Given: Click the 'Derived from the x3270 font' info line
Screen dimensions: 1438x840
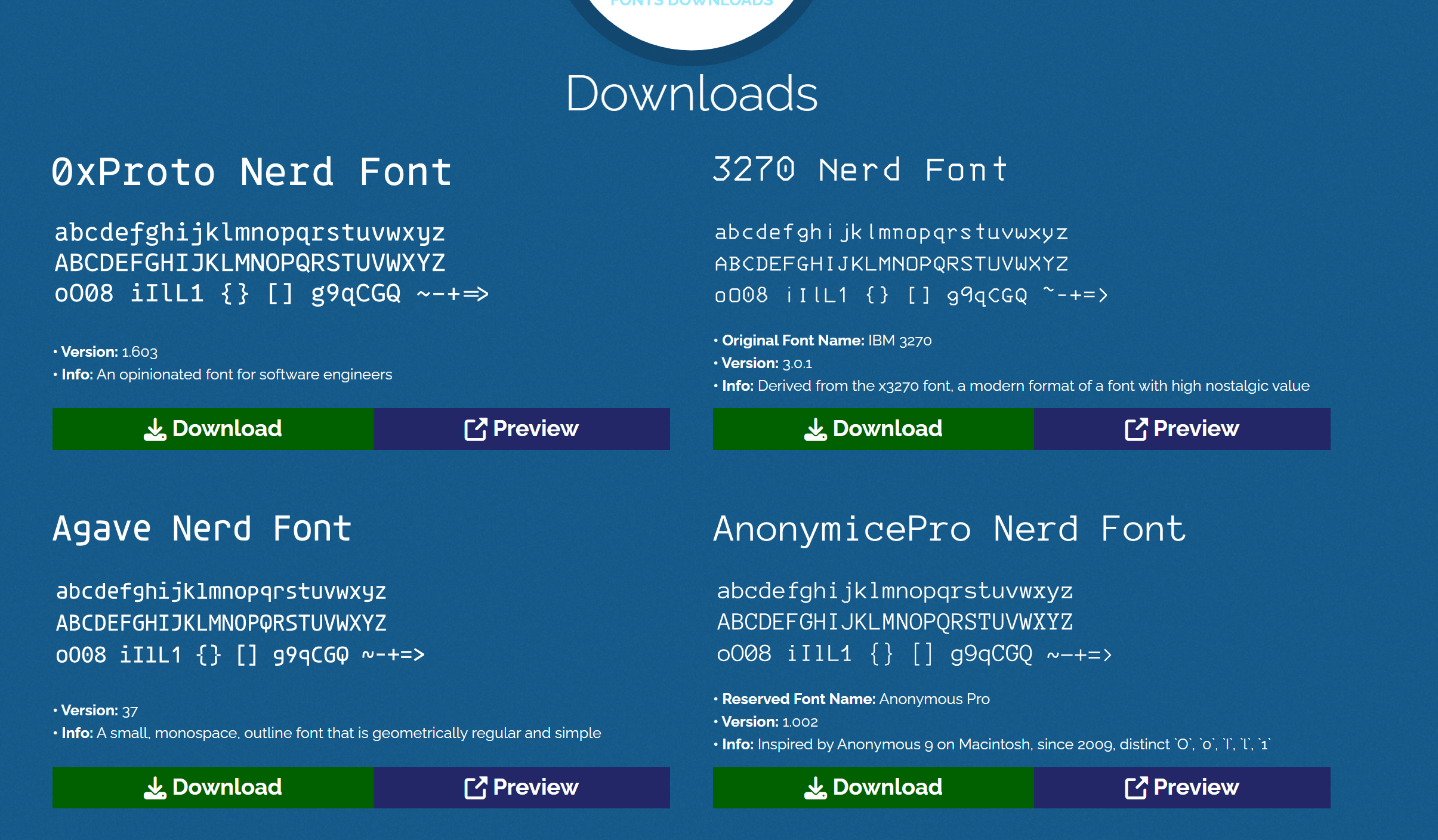Looking at the screenshot, I should [x=1012, y=386].
